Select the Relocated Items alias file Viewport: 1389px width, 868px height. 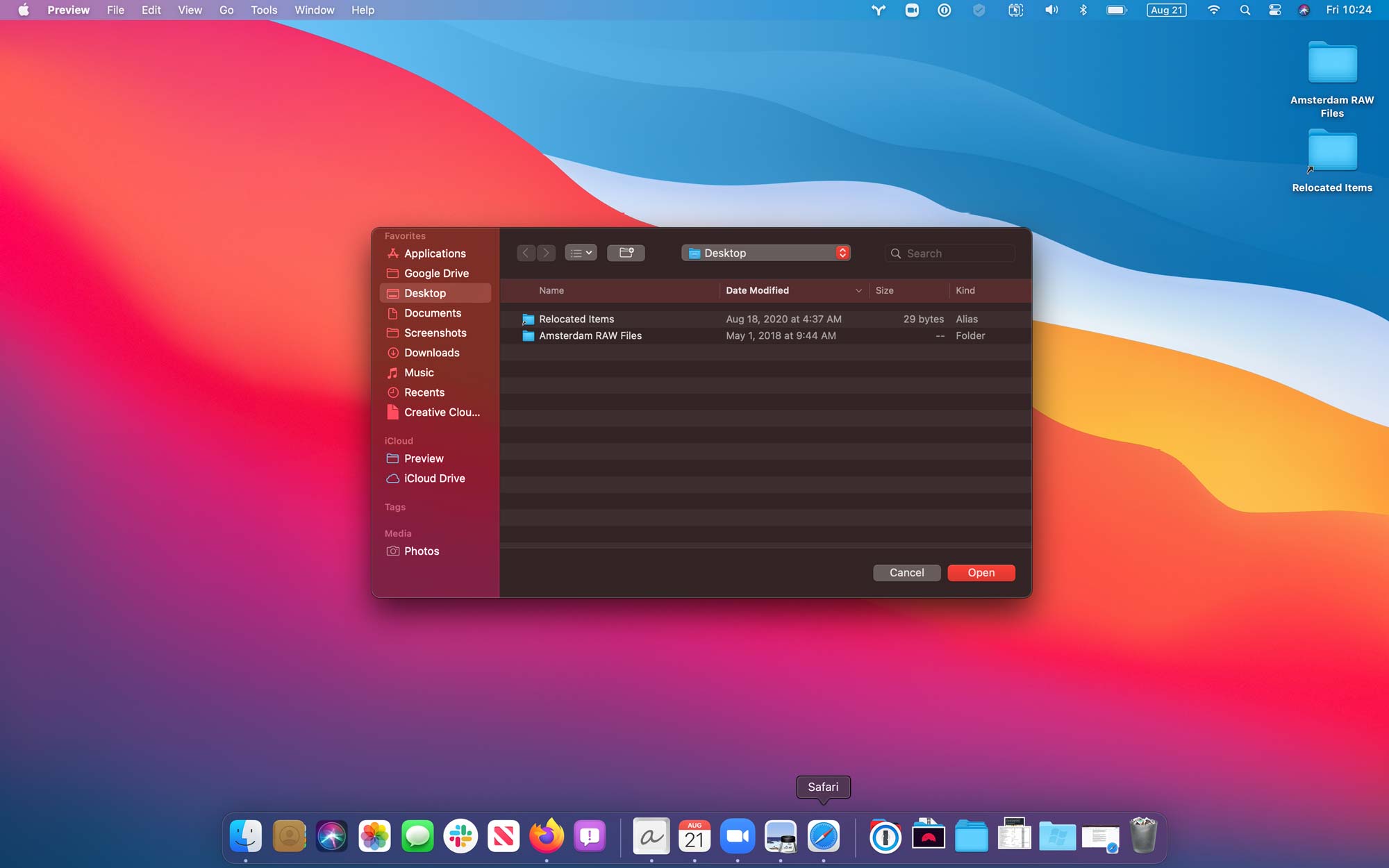coord(576,318)
